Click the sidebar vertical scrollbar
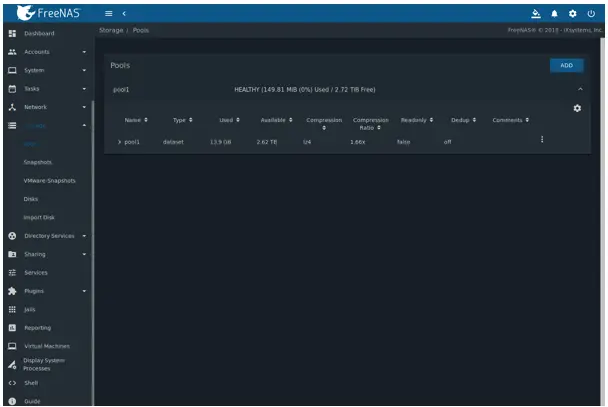The height and width of the screenshot is (407, 608). tap(93, 252)
